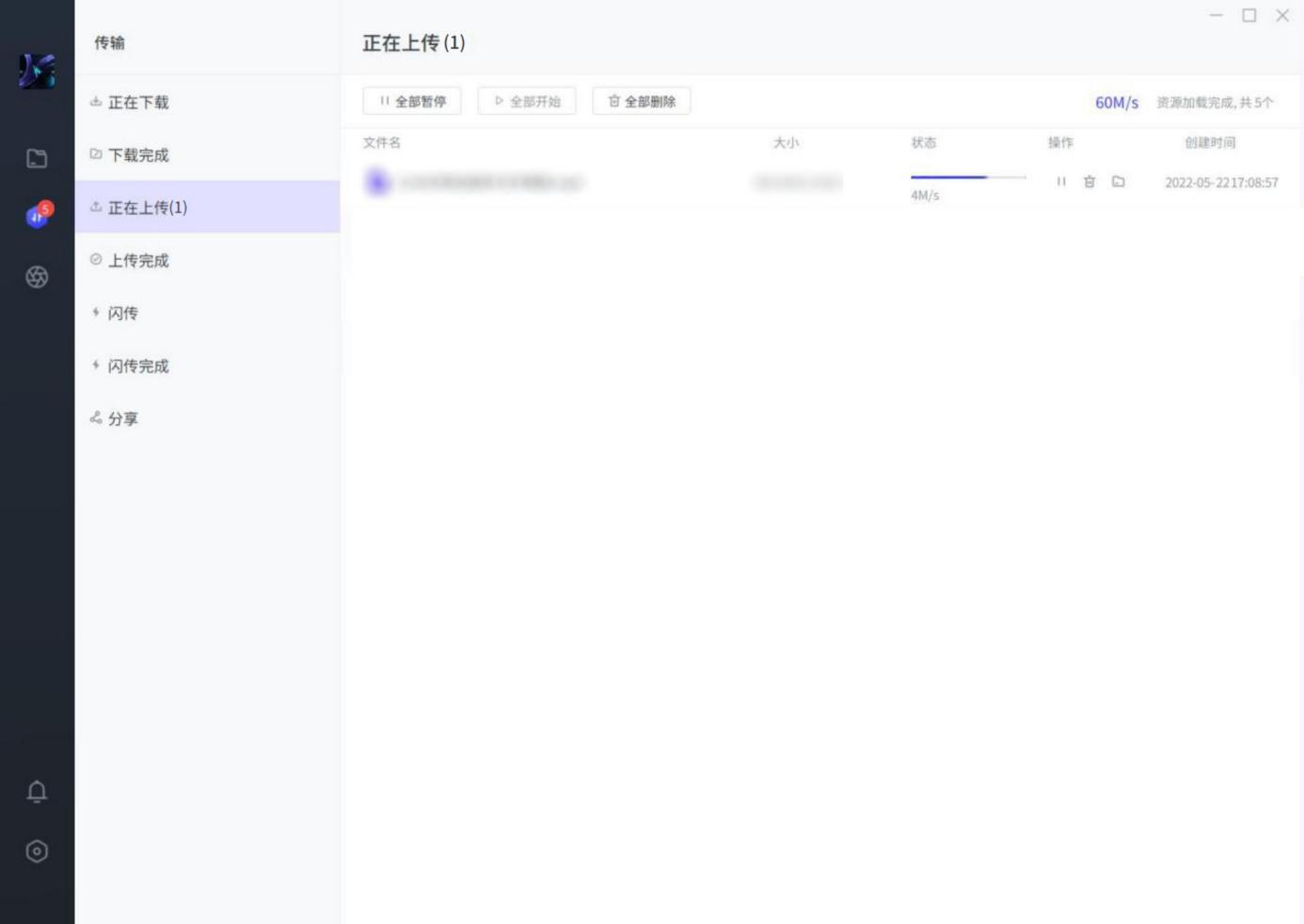Click 全部开始 button
Viewport: 1304px width, 924px height.
527,102
